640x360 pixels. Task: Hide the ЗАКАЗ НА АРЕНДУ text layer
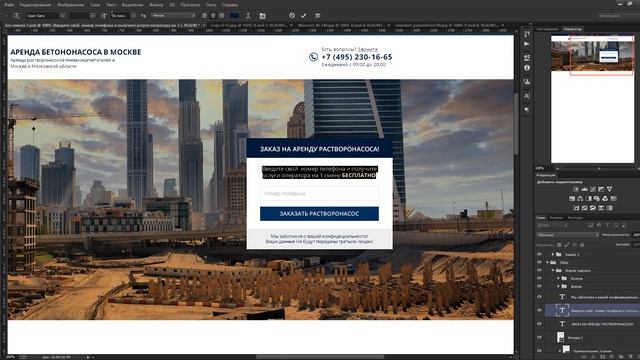(539, 324)
